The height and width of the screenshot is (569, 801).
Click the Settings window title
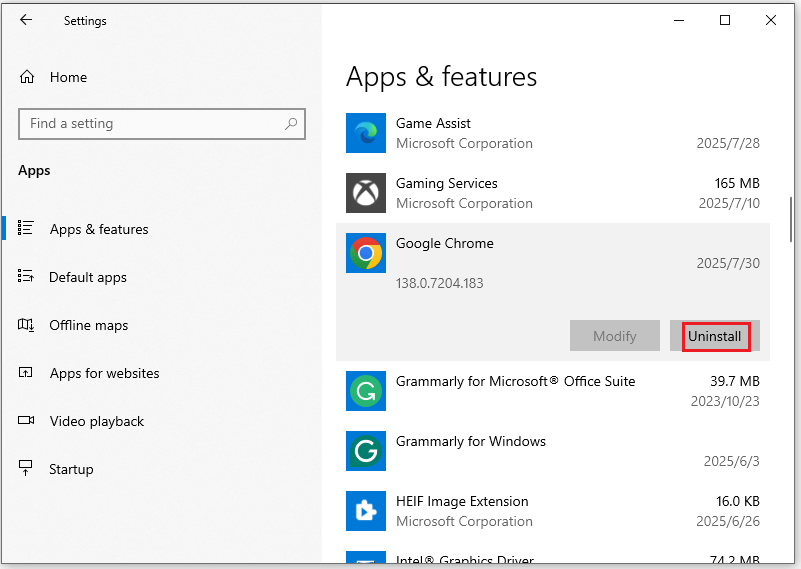85,21
